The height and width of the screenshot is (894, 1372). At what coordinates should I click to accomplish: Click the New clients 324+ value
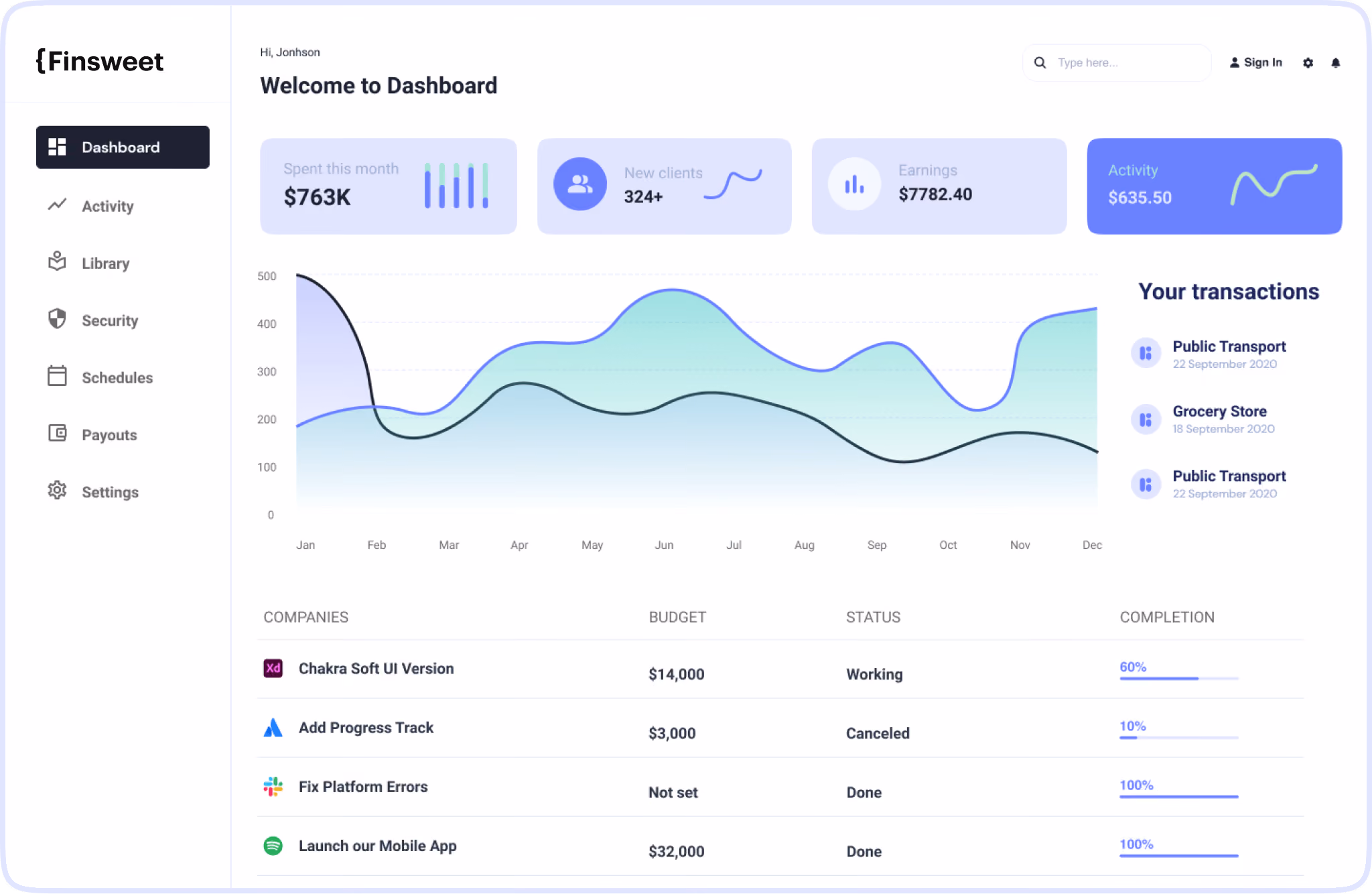pos(643,196)
